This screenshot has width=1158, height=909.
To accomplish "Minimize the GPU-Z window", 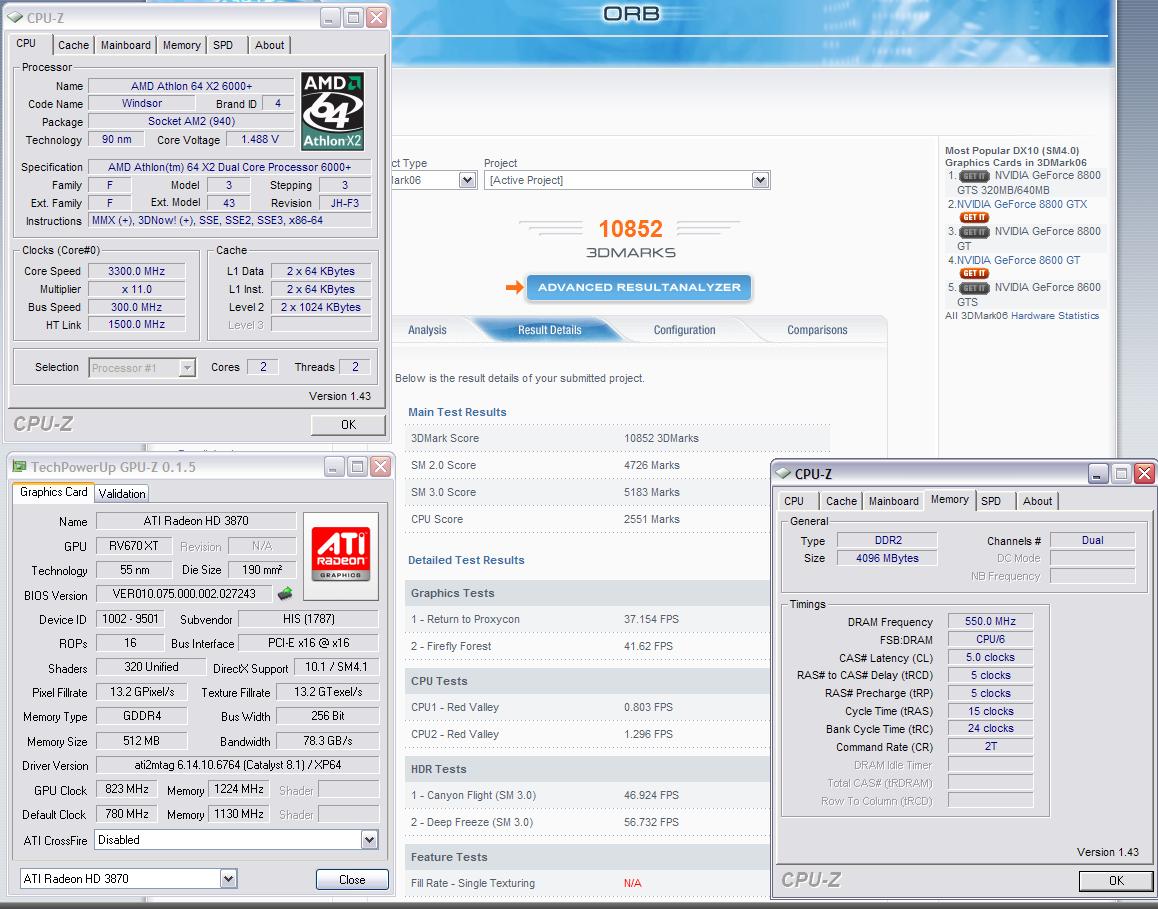I will coord(334,467).
